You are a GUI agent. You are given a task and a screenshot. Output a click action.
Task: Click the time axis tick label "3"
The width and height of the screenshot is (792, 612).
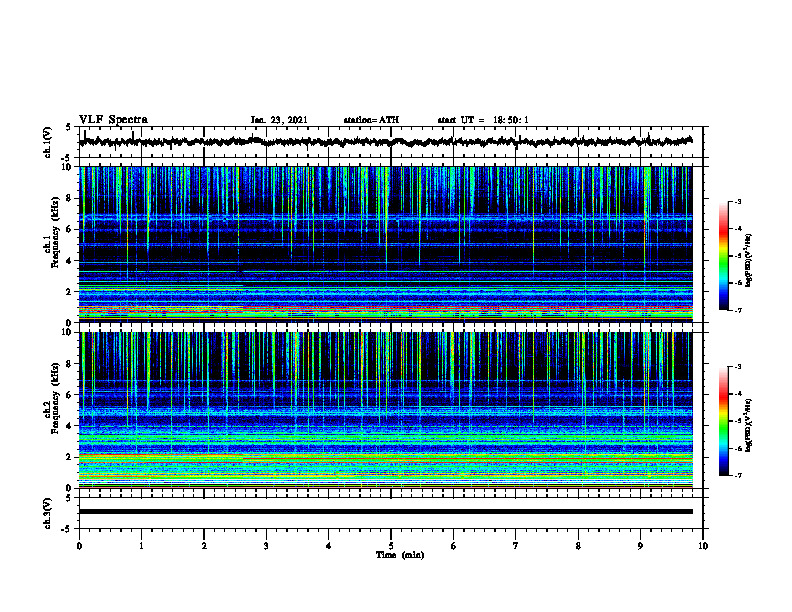(266, 546)
